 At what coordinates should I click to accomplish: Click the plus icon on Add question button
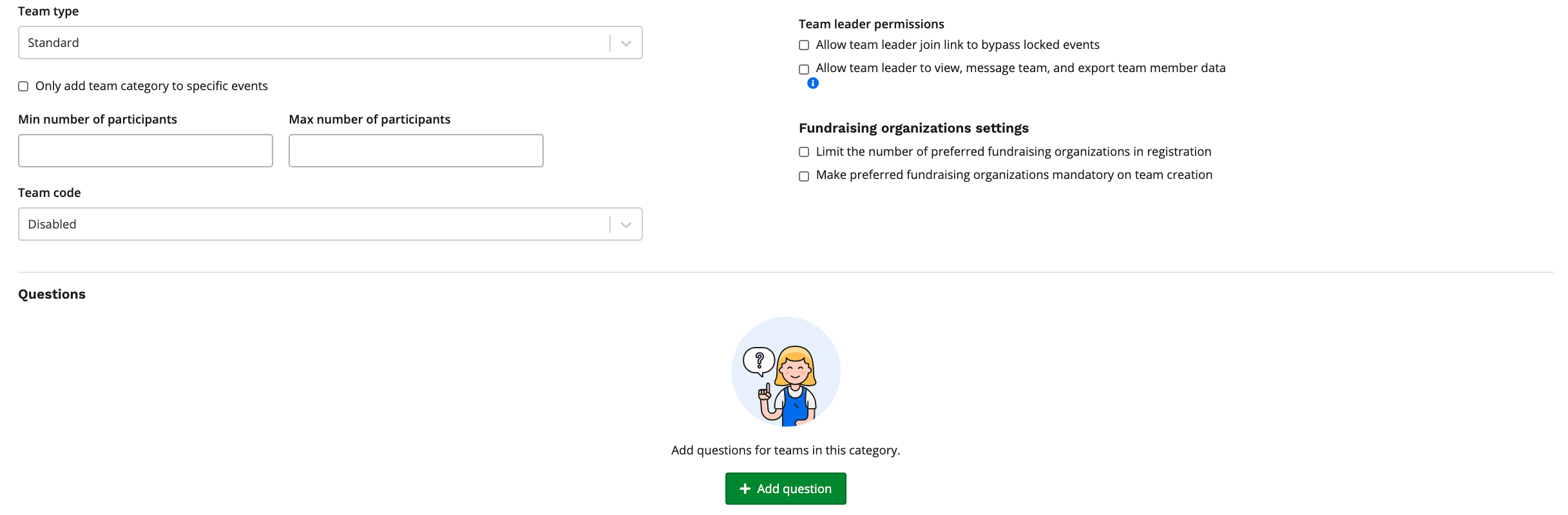(x=745, y=489)
